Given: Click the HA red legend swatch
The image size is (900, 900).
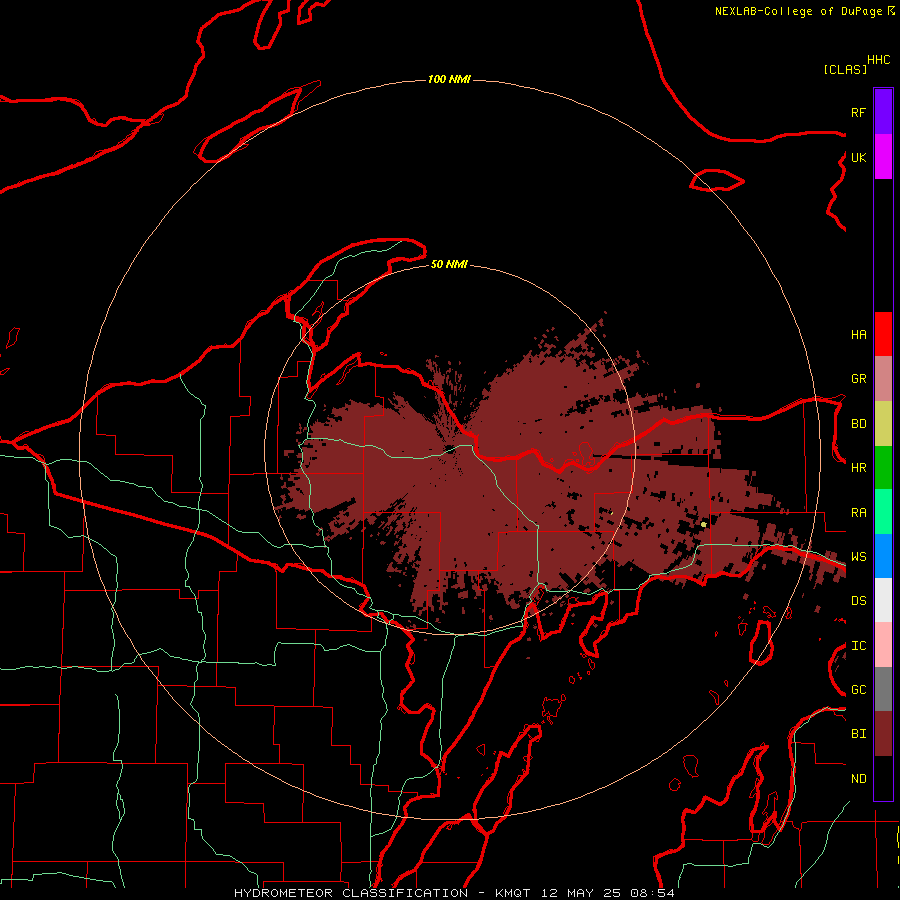Looking at the screenshot, I should coord(883,334).
